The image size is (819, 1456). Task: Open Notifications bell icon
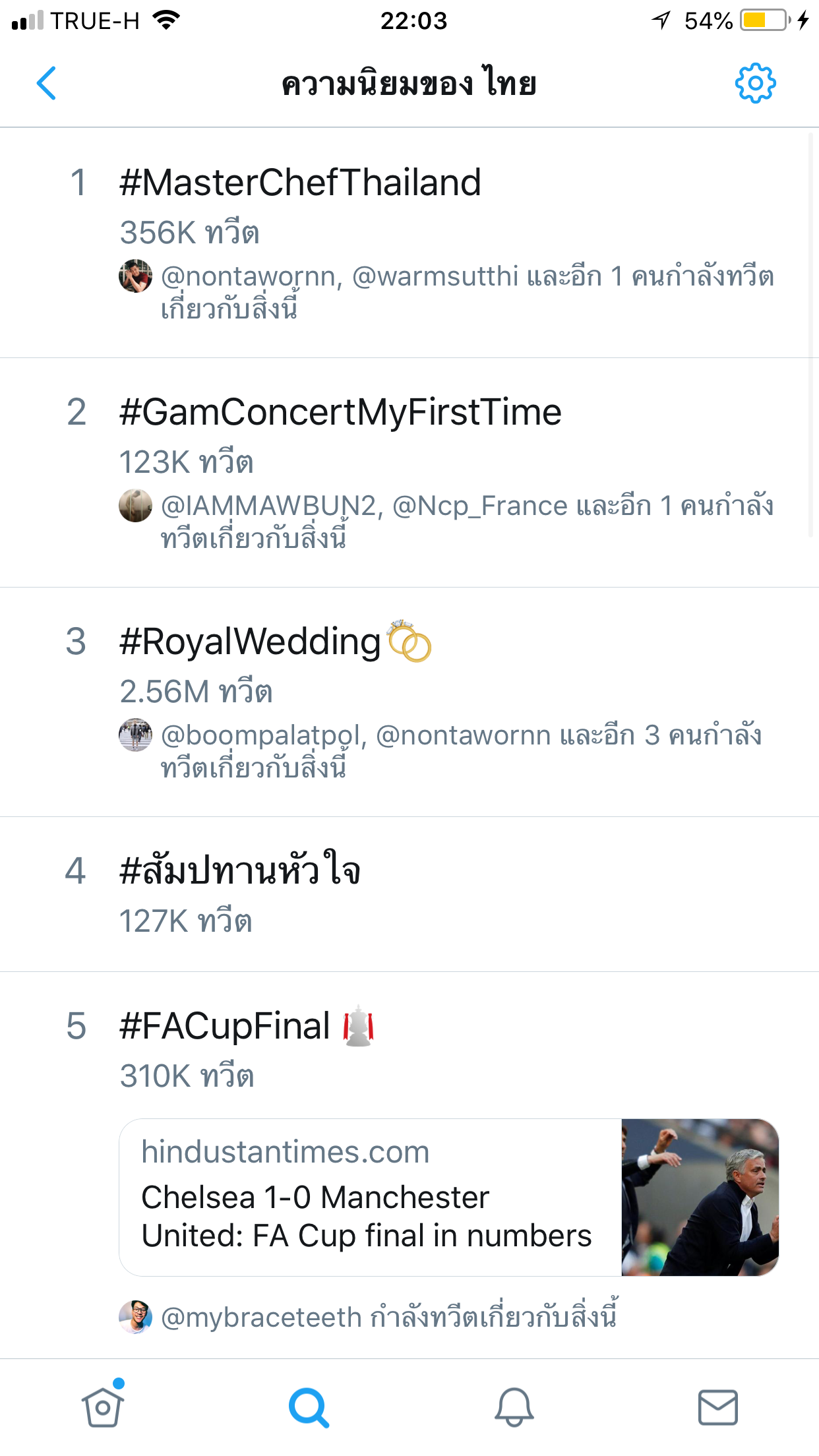click(x=514, y=1407)
